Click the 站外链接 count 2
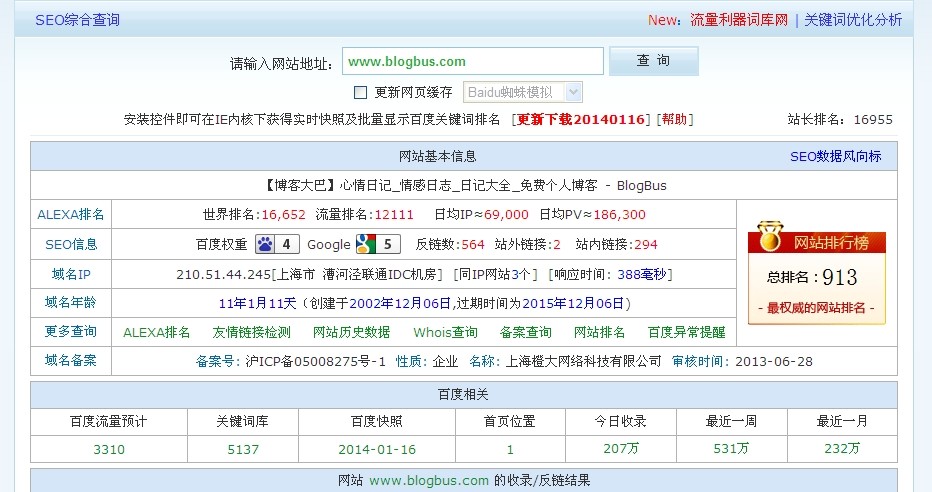 (x=557, y=244)
